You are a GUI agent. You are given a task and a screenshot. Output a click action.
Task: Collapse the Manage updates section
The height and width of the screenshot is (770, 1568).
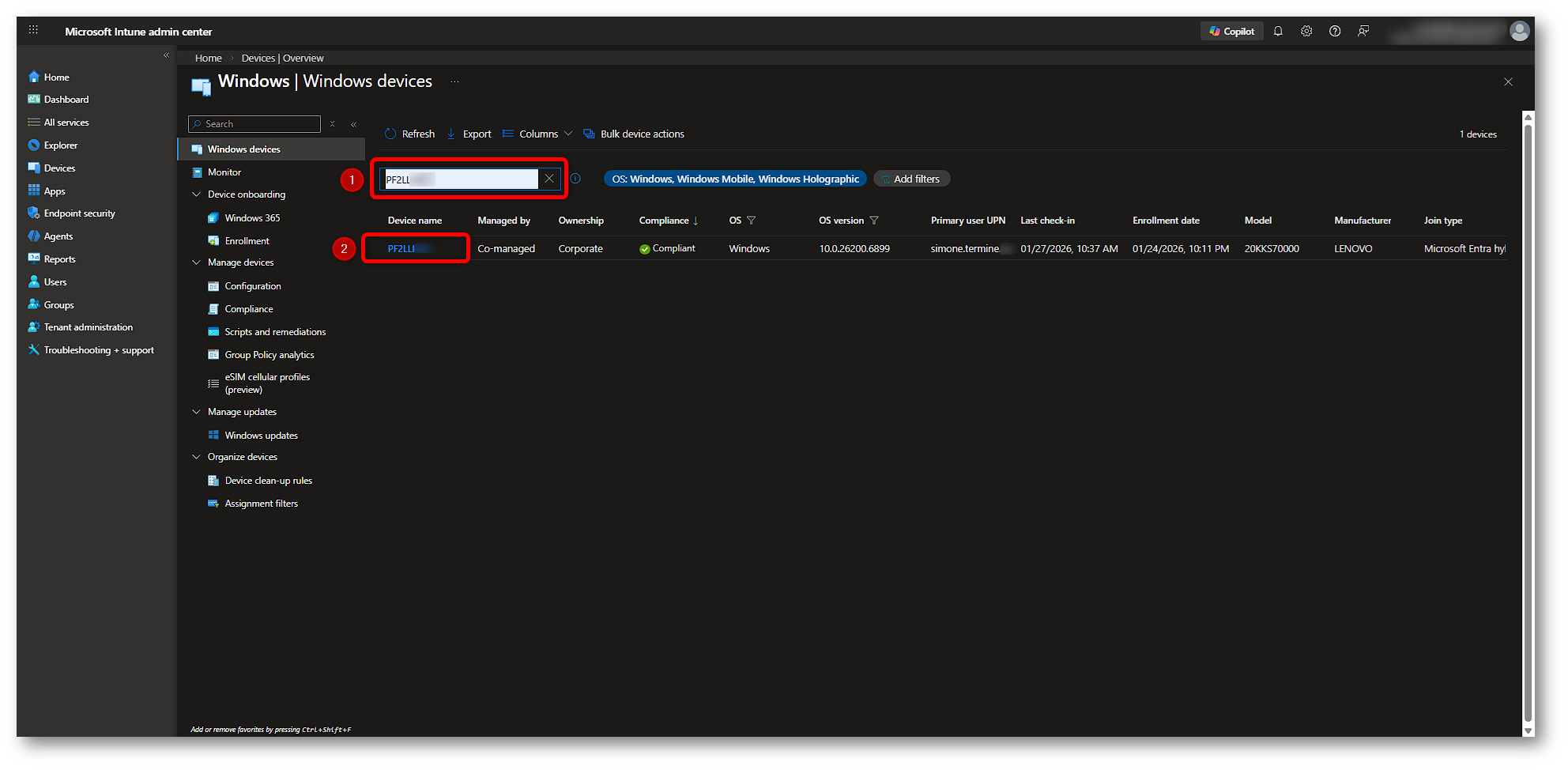click(197, 412)
